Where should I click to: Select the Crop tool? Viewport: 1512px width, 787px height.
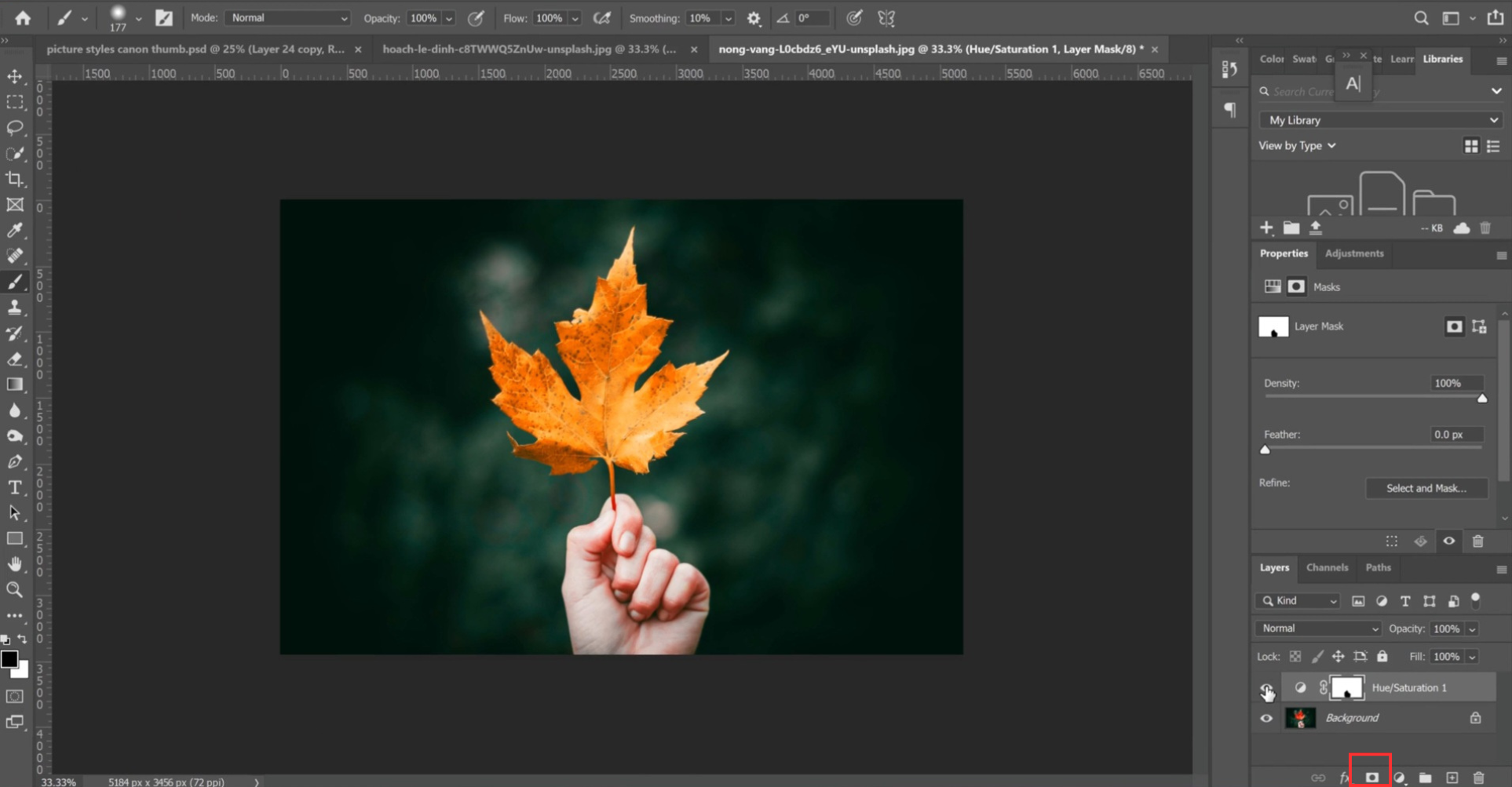[15, 179]
